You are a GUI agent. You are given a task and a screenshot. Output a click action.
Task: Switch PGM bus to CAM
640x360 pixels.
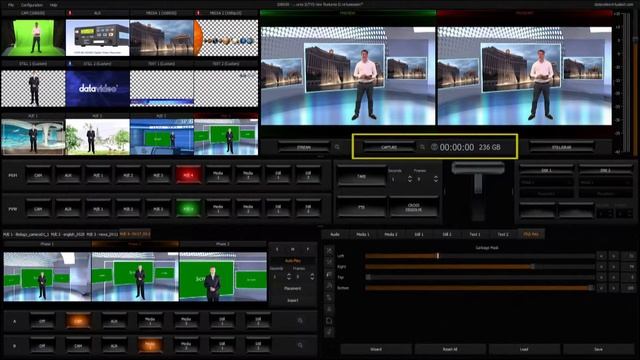tap(38, 175)
